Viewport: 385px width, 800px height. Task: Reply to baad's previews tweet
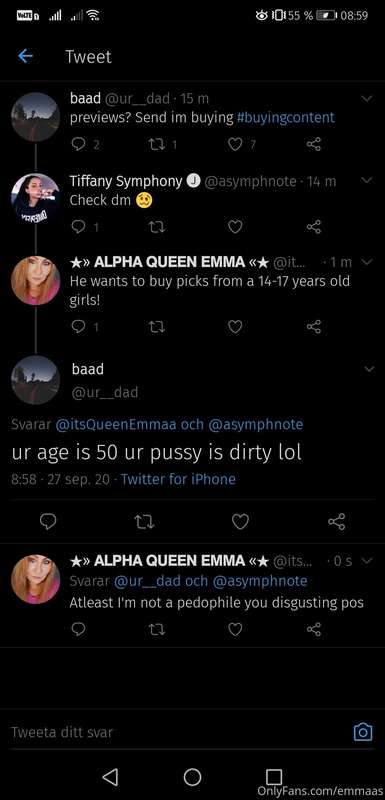pyautogui.click(x=78, y=145)
